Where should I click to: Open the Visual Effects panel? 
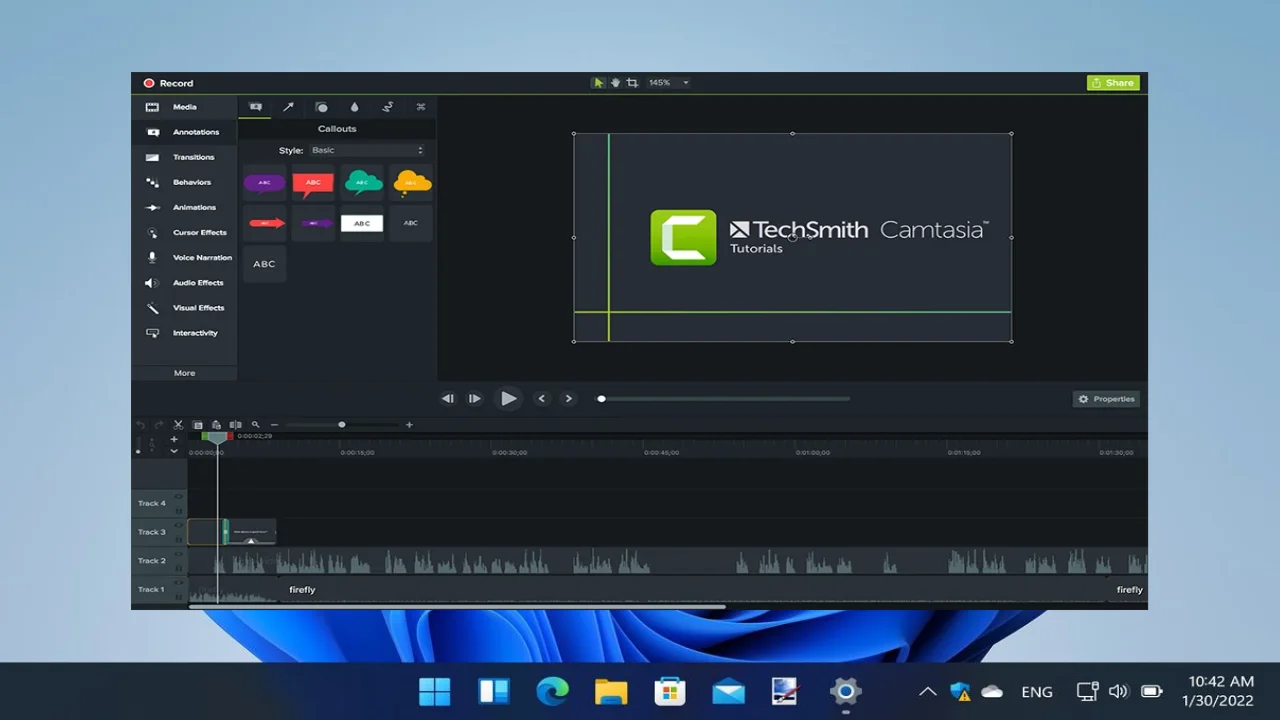click(x=185, y=308)
